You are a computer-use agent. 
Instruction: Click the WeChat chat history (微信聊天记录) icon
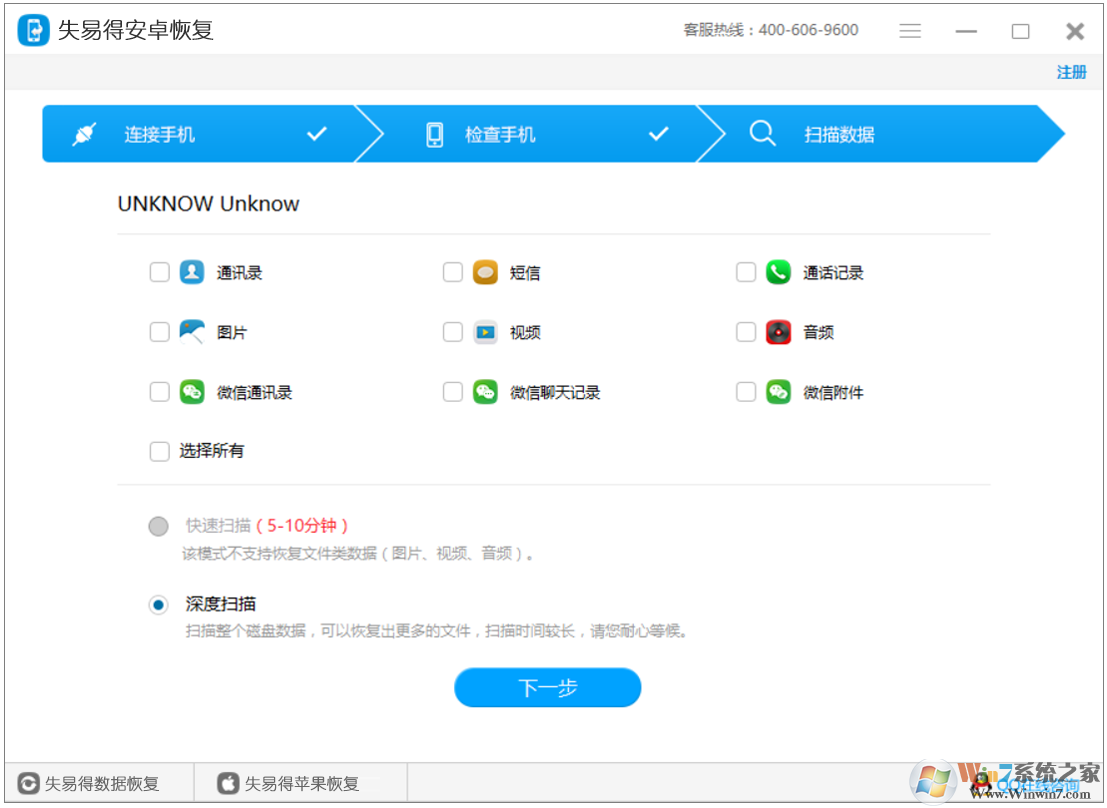point(485,392)
